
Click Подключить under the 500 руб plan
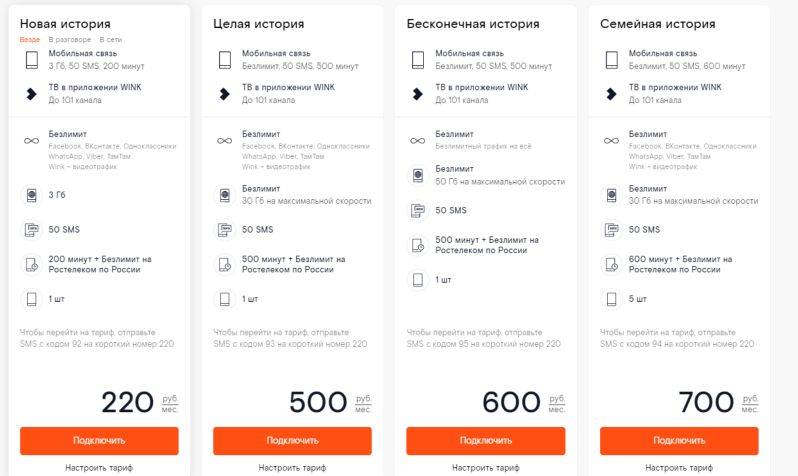coord(292,440)
